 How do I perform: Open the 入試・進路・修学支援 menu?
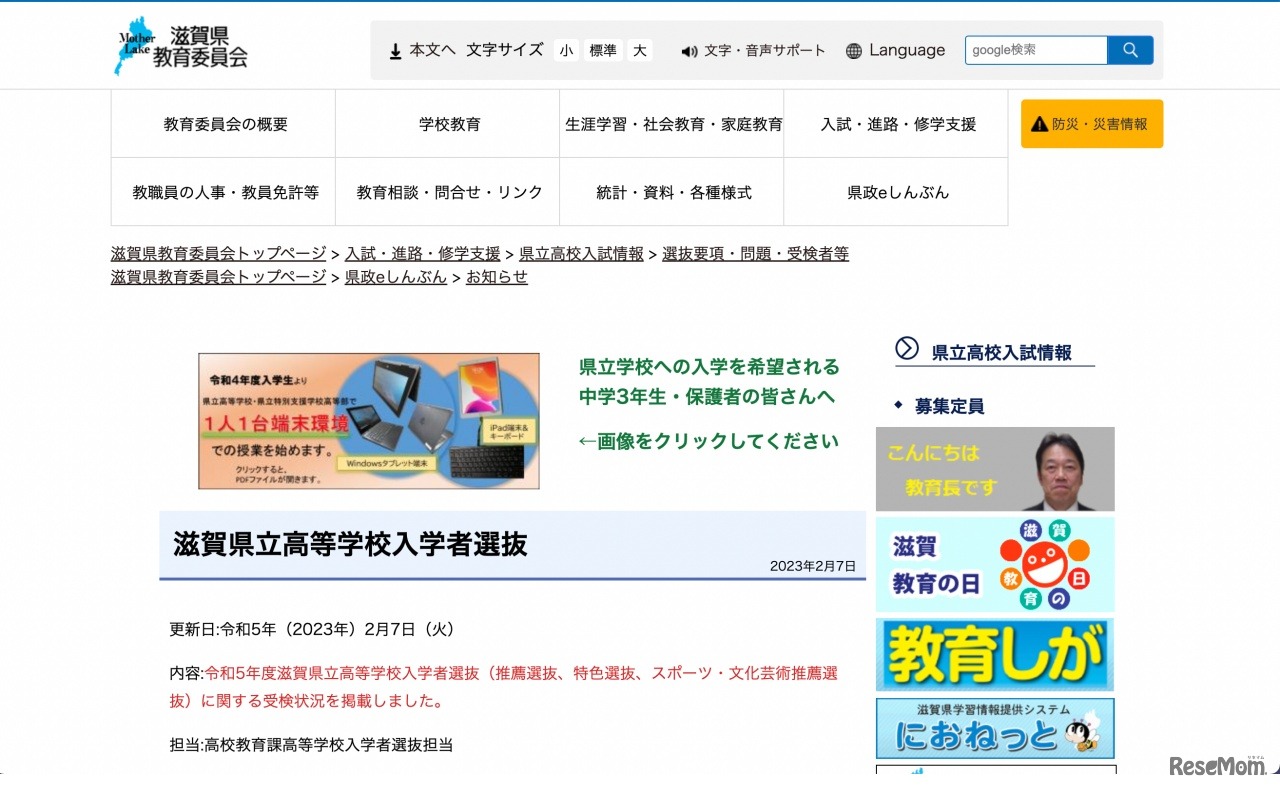coord(895,122)
